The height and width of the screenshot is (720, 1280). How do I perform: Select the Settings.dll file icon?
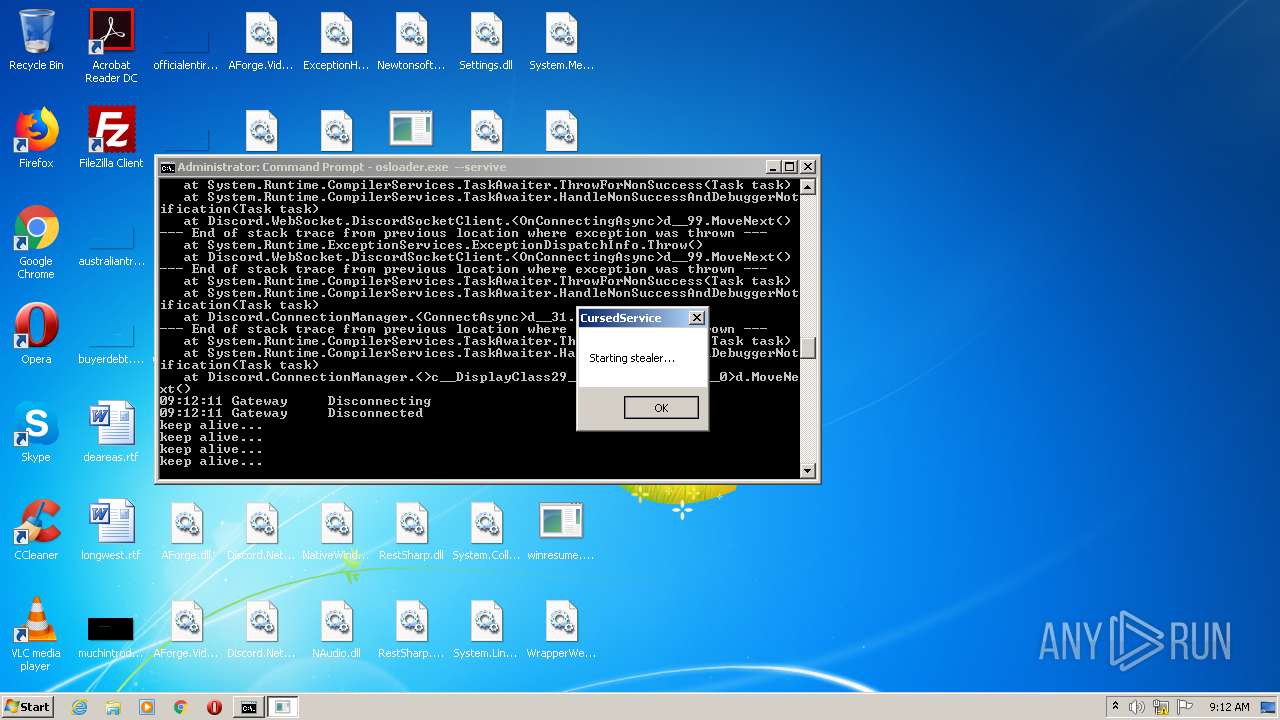pos(486,41)
